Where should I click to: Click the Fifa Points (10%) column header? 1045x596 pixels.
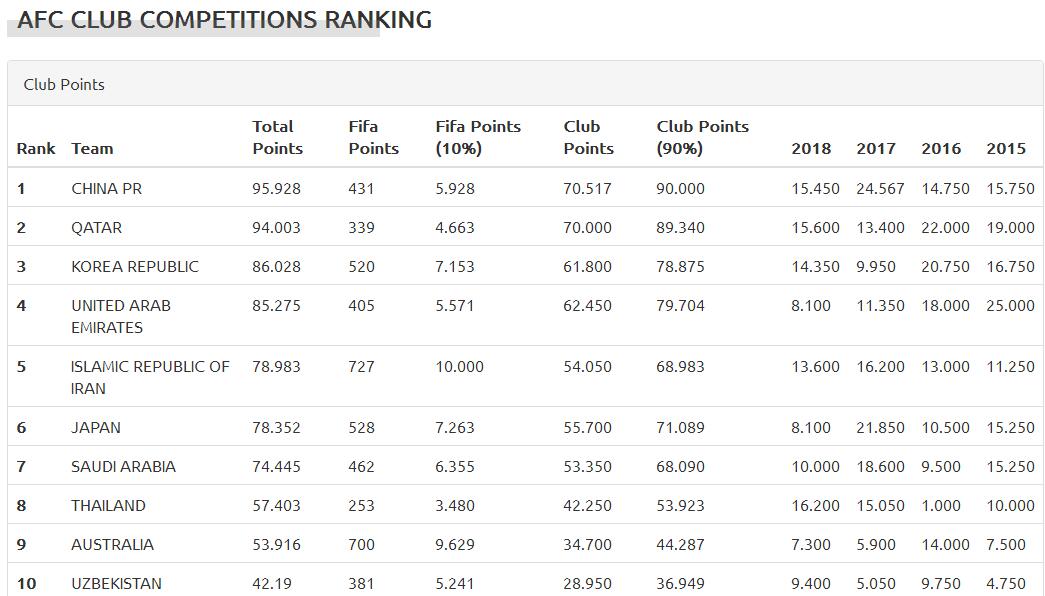[x=478, y=137]
